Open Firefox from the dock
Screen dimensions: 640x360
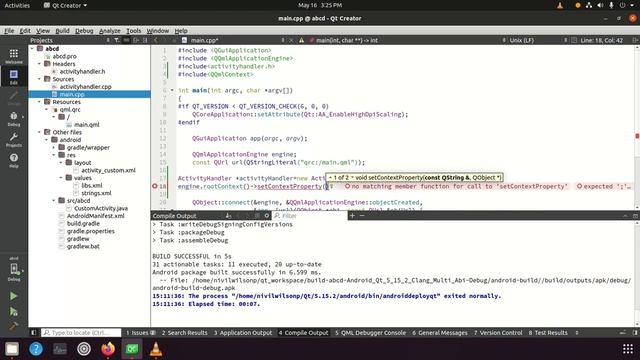coord(108,349)
